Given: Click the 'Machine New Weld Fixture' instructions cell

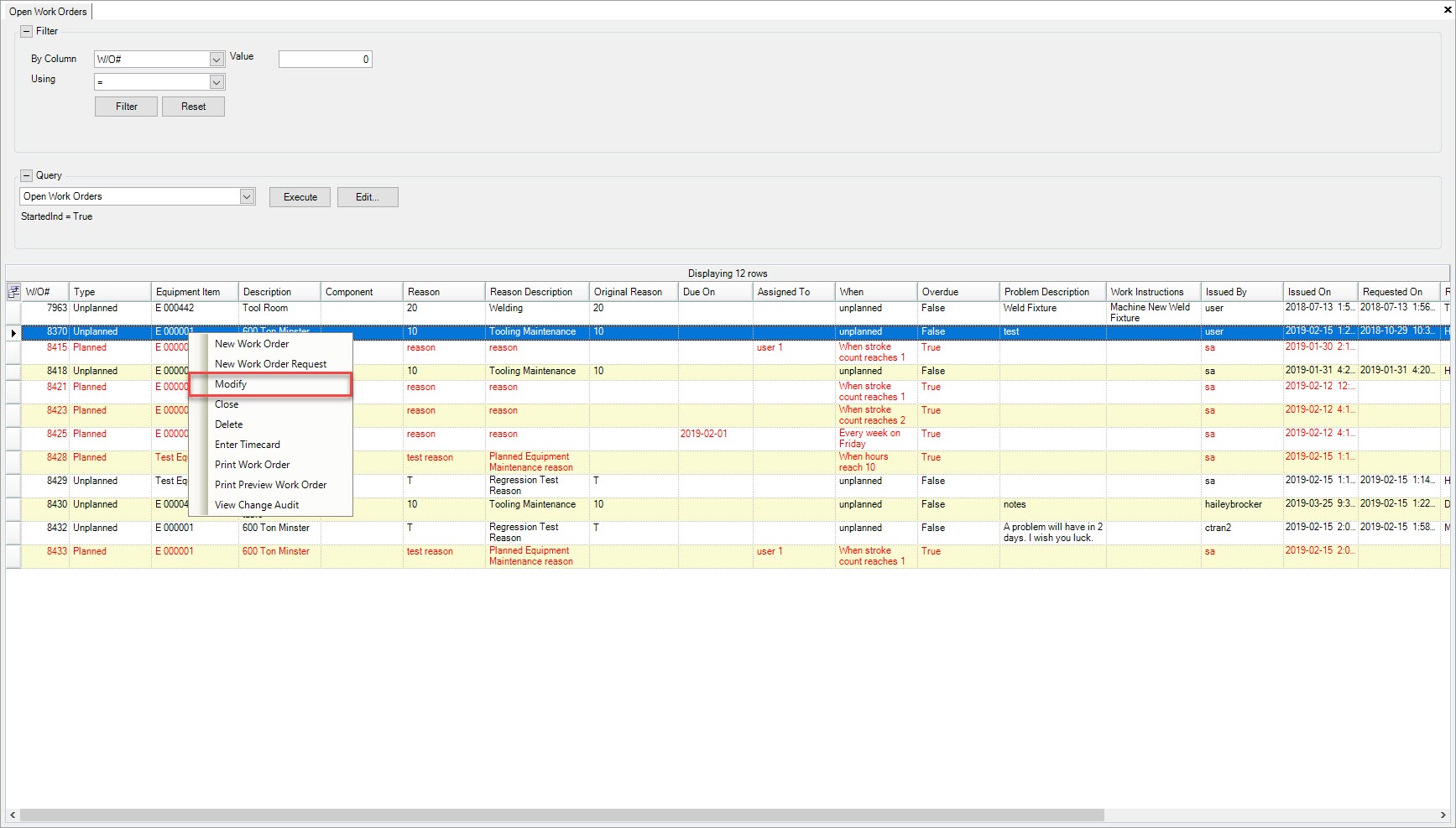Looking at the screenshot, I should pos(1154,313).
